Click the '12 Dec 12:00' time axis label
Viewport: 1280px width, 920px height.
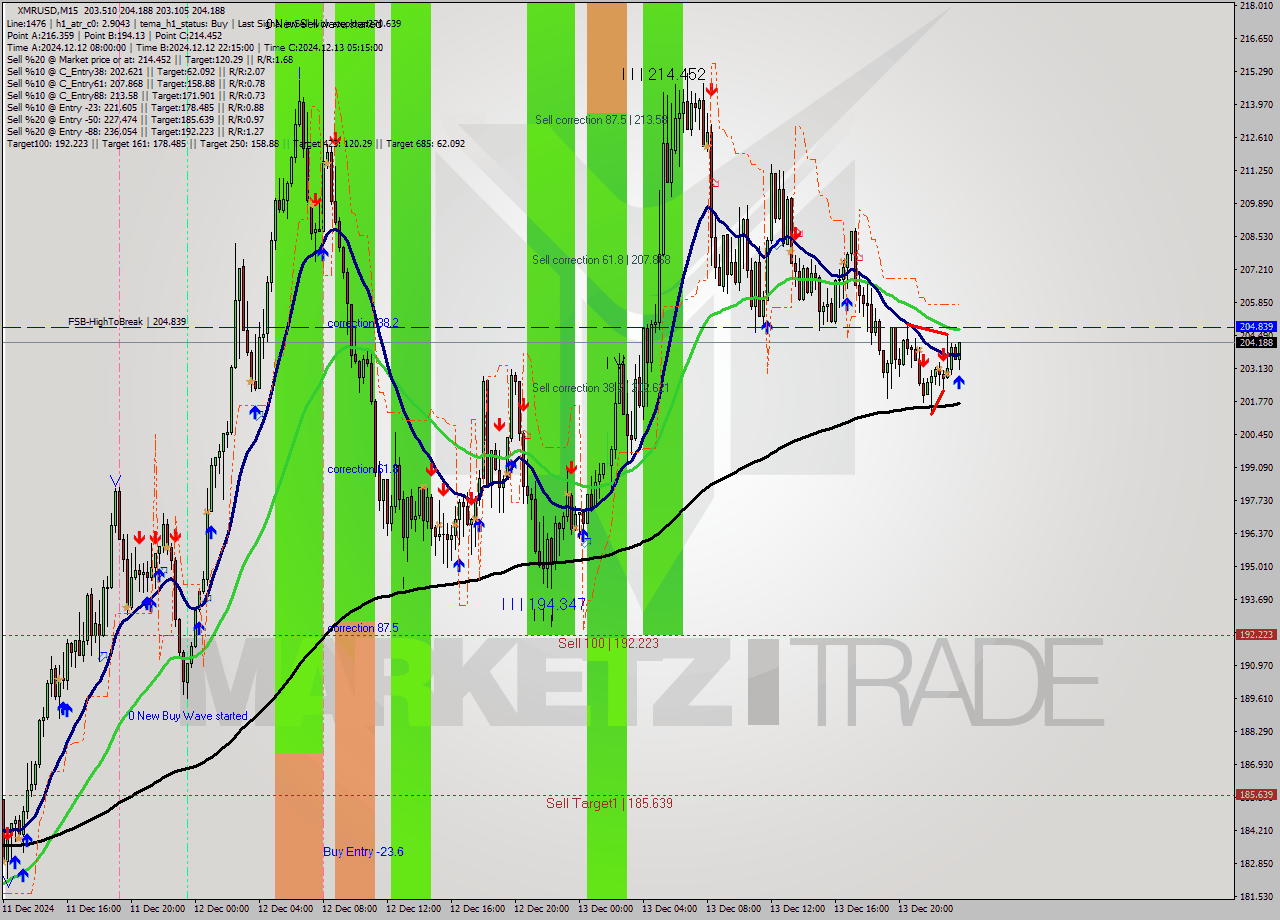click(412, 909)
